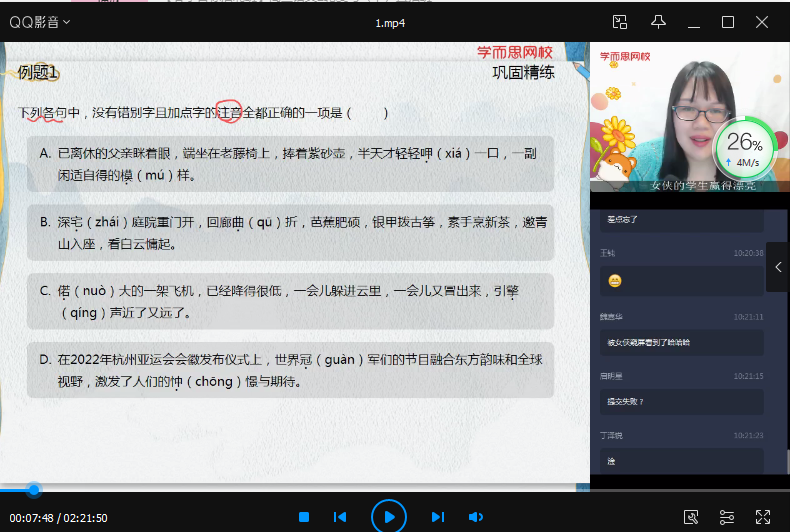Image resolution: width=790 pixels, height=532 pixels.
Task: Stop the video playback
Action: pos(304,517)
